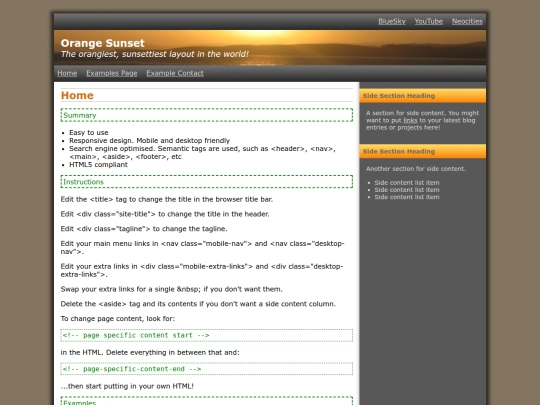Open the YouTube link

(x=428, y=21)
